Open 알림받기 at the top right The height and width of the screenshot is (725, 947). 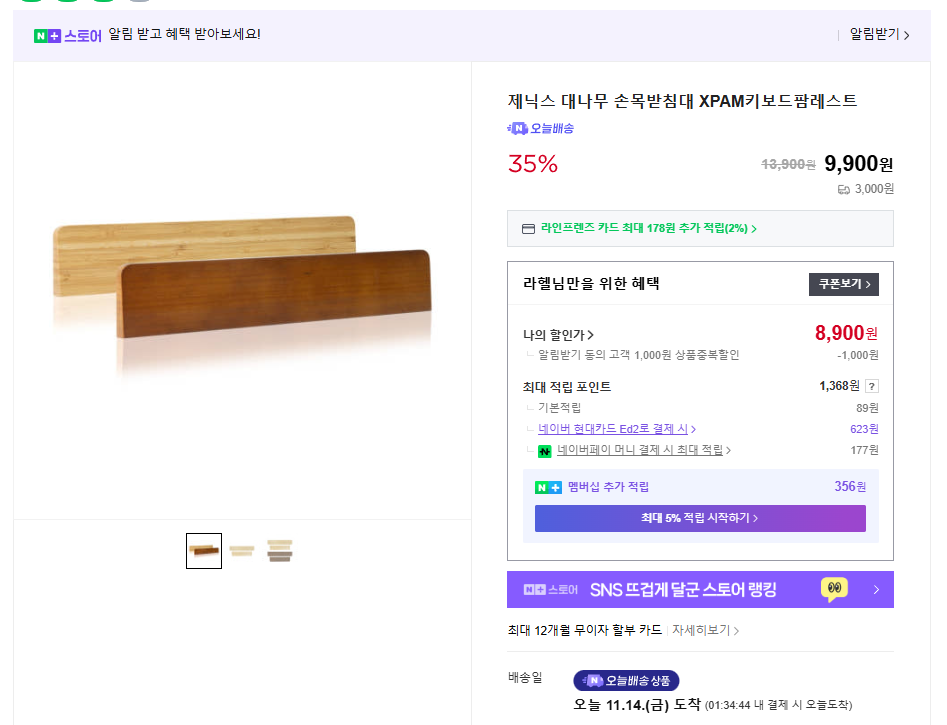pyautogui.click(x=879, y=35)
